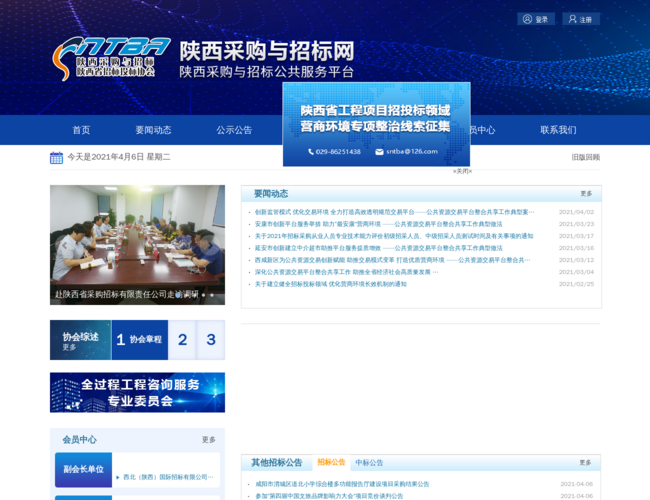Open notice 第四届中国文旅品牌影响力大会
This screenshot has height=500, width=650.
(x=329, y=496)
